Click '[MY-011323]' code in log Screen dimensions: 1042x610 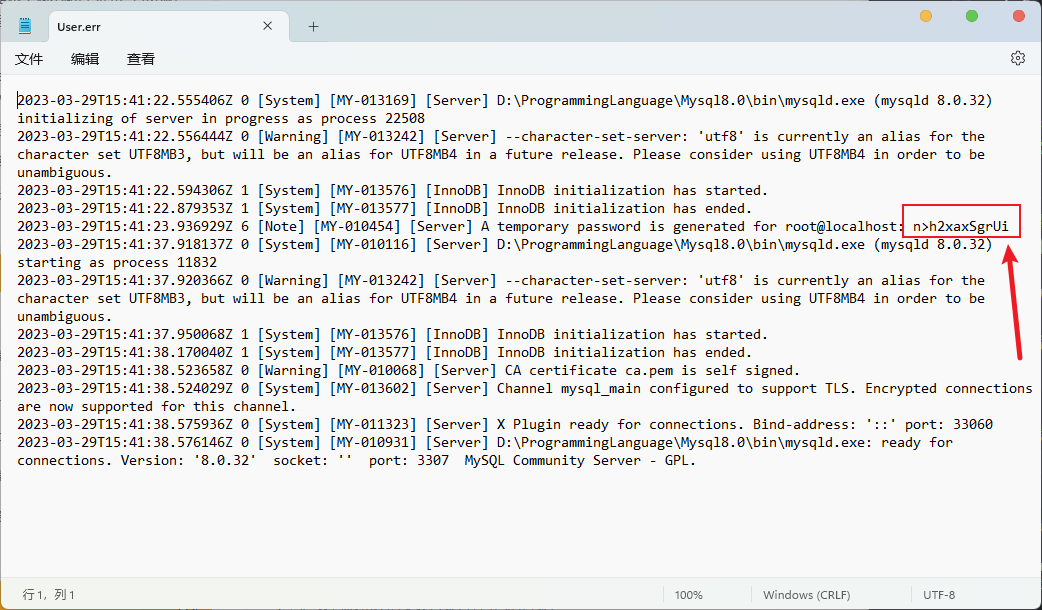point(373,425)
